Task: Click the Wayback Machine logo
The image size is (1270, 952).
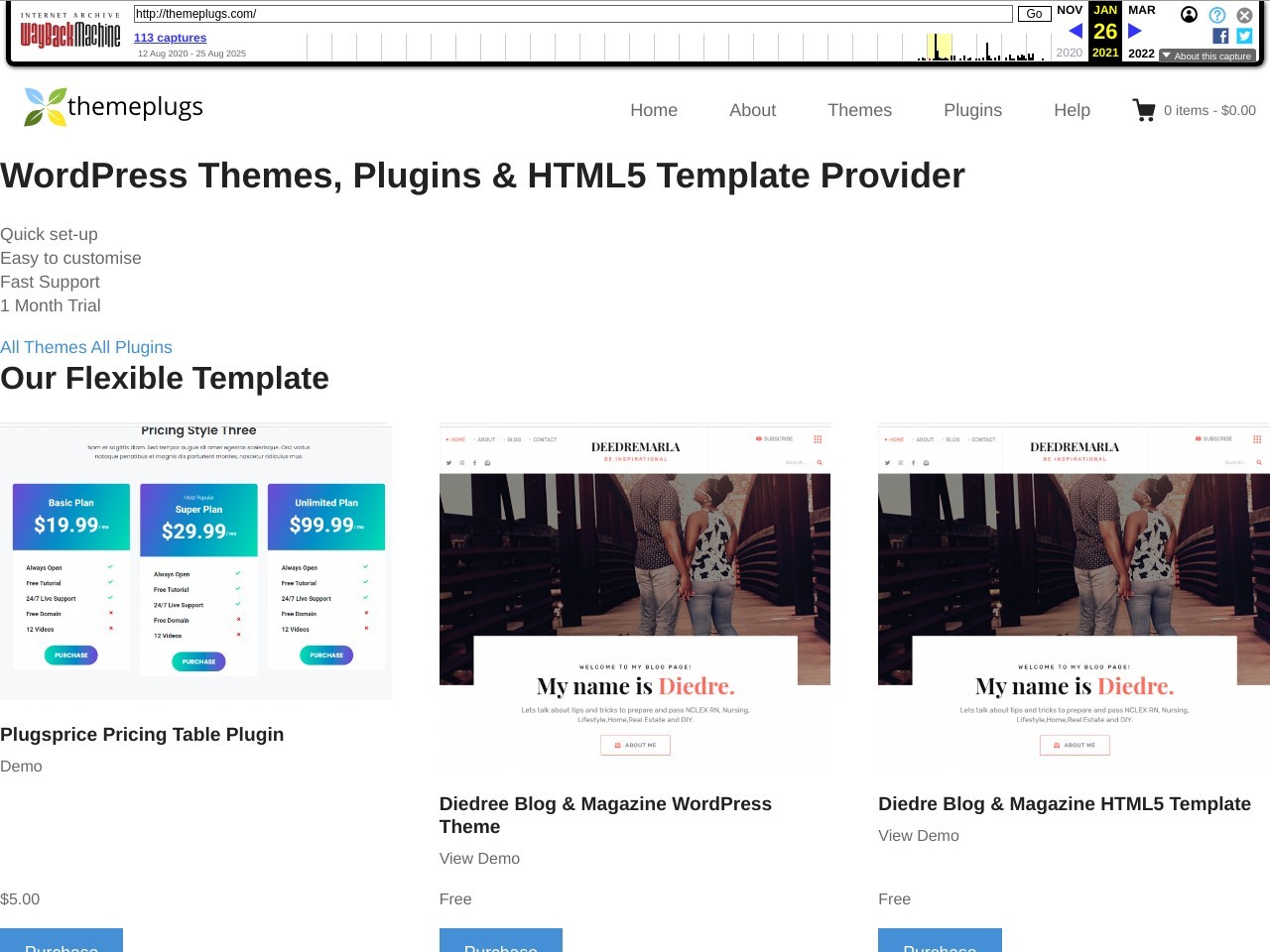Action: tap(70, 35)
